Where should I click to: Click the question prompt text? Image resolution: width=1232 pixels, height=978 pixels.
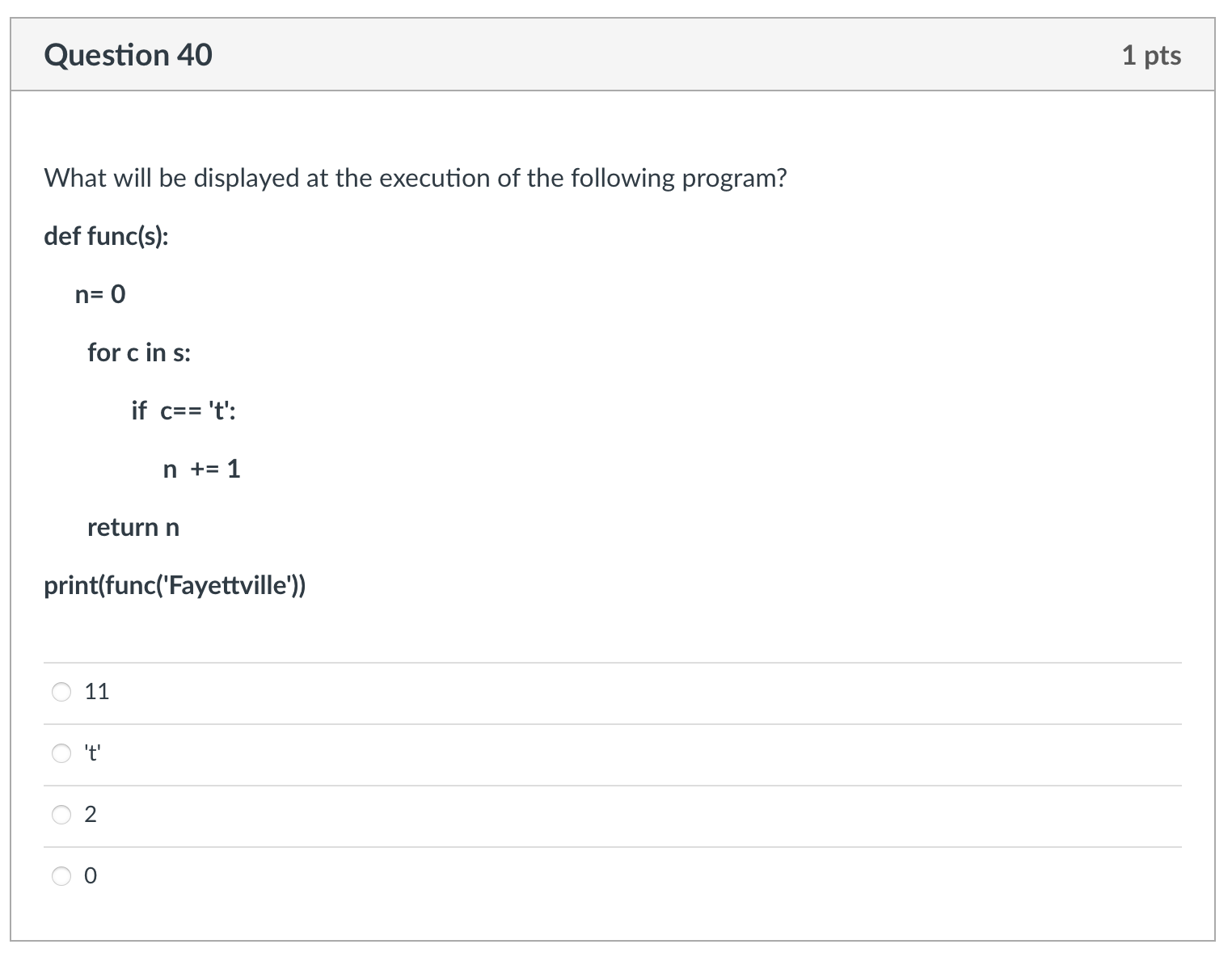(416, 178)
